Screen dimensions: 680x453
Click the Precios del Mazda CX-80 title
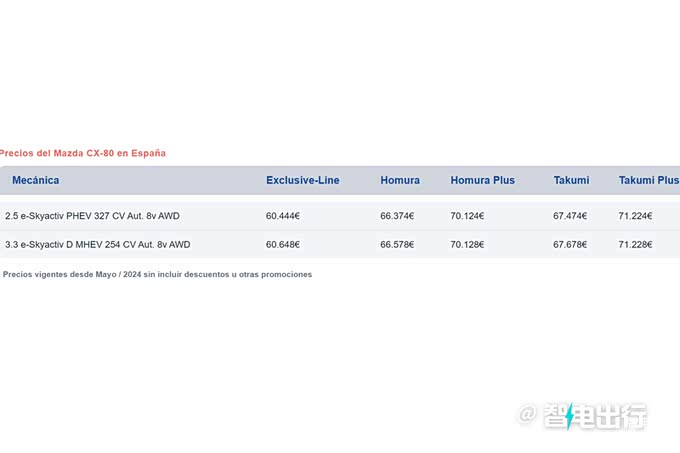click(x=82, y=153)
